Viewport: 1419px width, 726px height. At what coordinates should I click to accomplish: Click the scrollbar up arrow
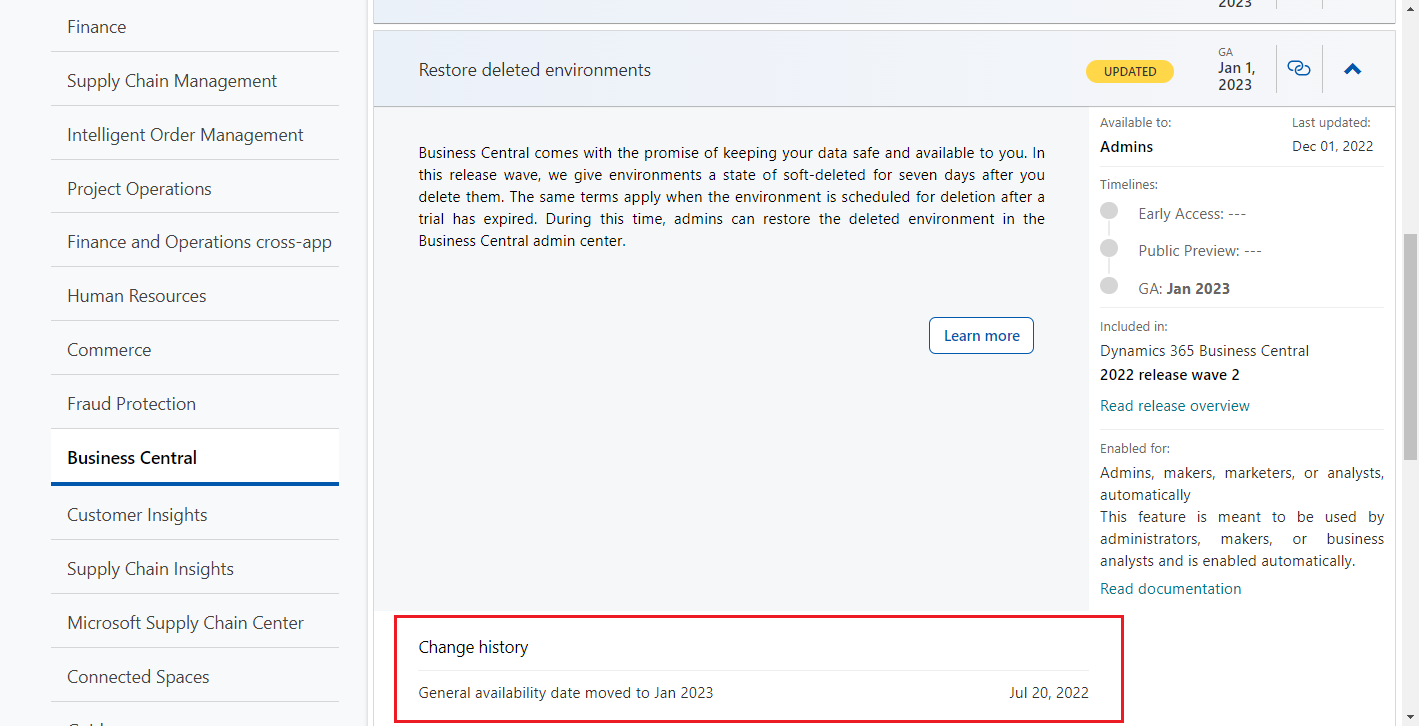[1410, 9]
